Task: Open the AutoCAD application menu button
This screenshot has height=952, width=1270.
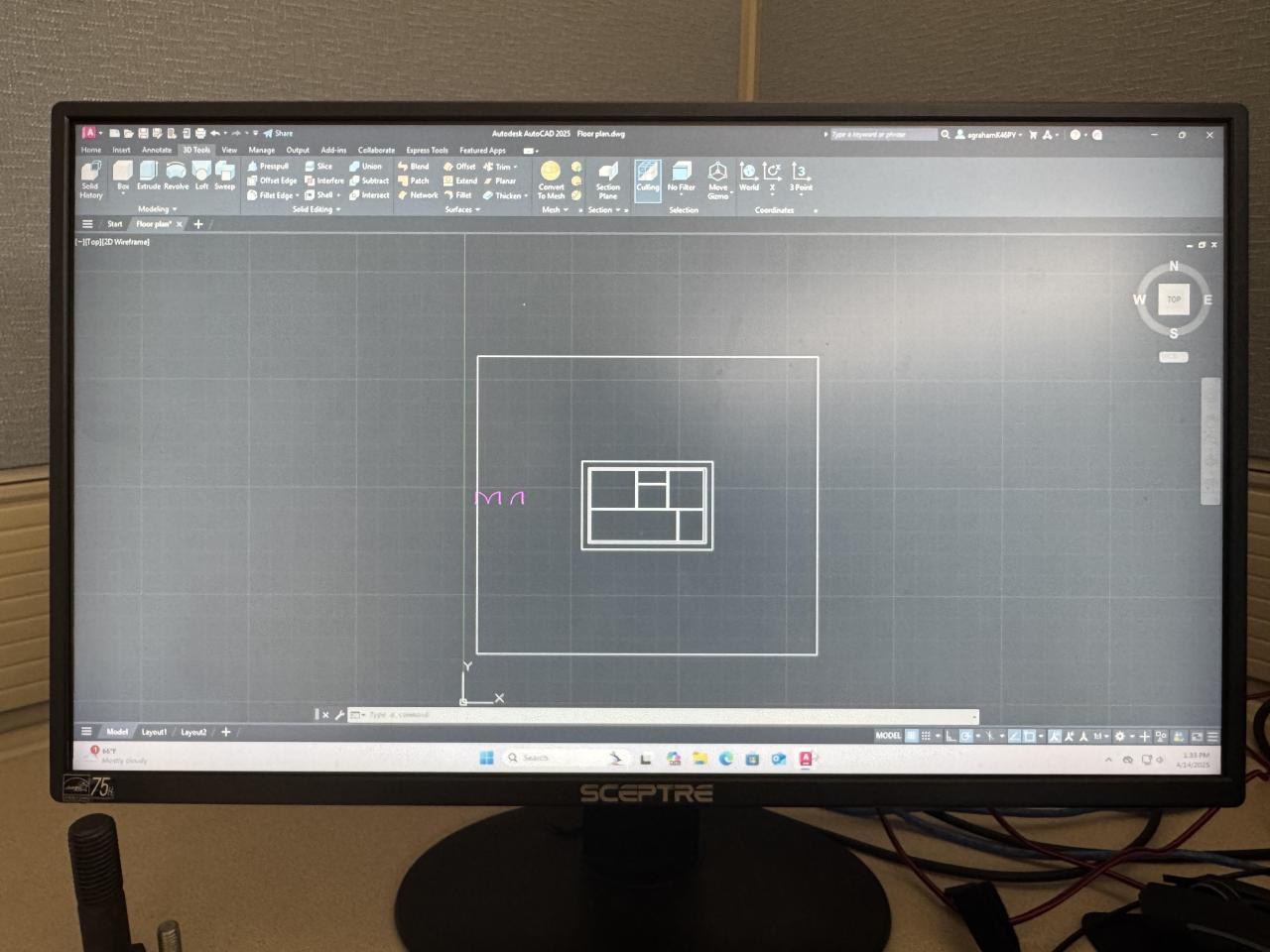Action: tap(89, 133)
